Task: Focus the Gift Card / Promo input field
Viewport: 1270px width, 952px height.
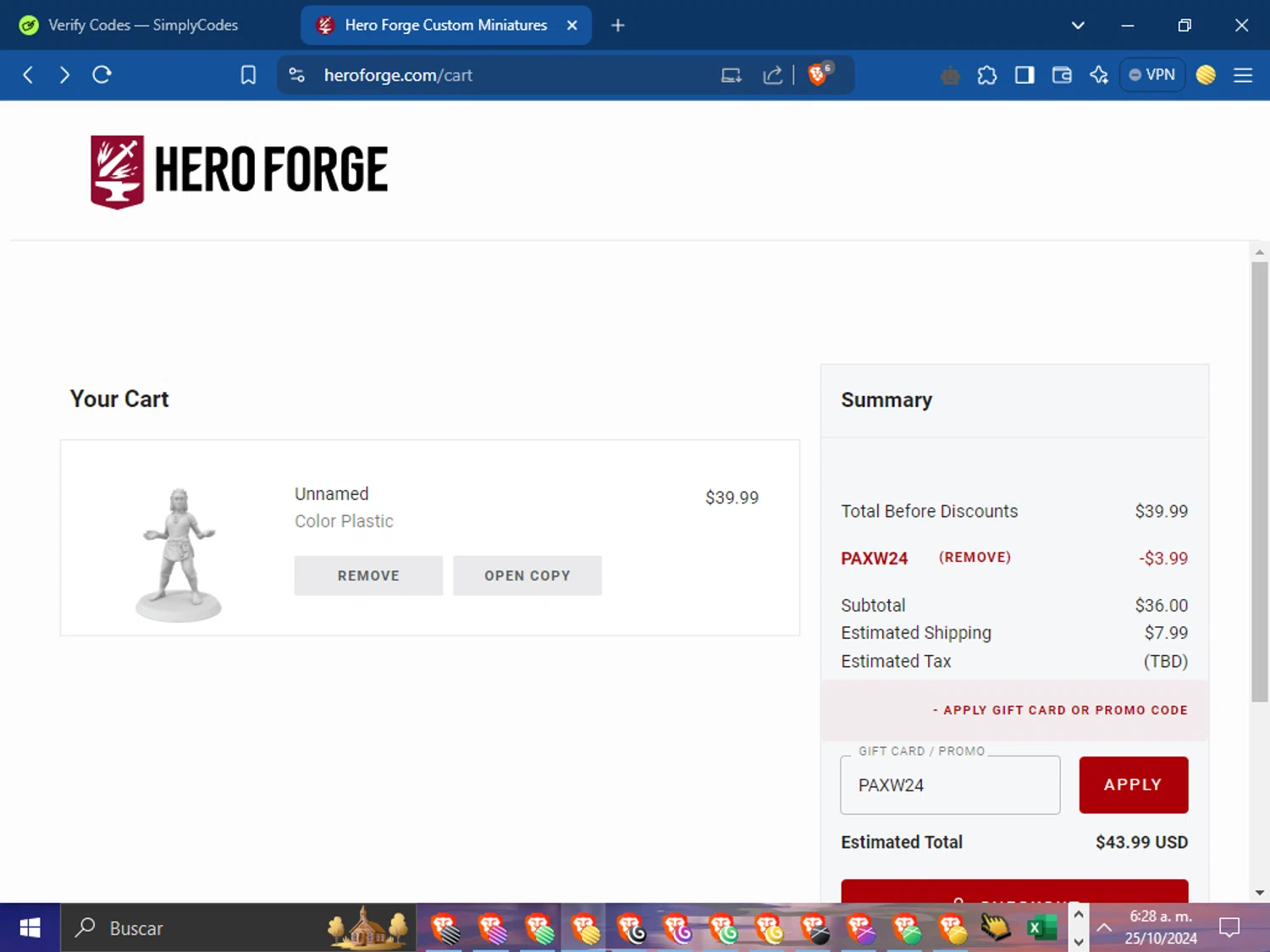Action: (x=950, y=785)
